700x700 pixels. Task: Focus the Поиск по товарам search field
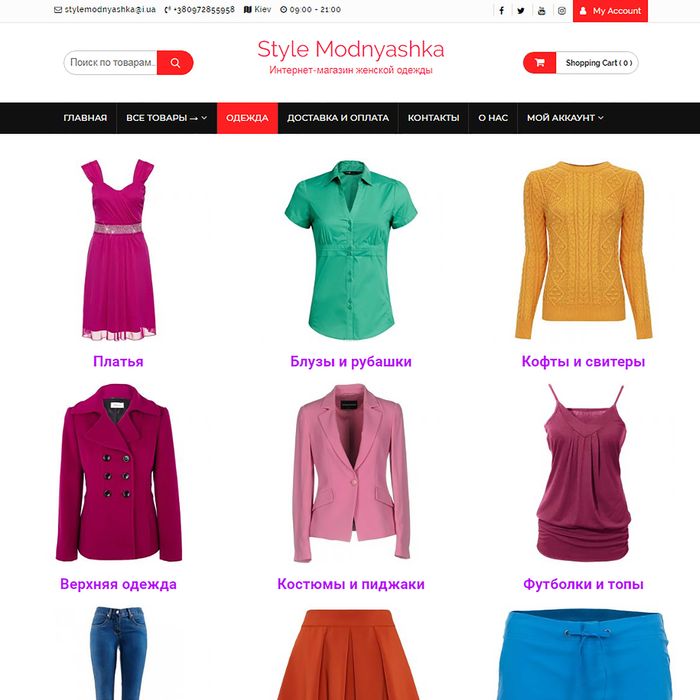pyautogui.click(x=111, y=62)
